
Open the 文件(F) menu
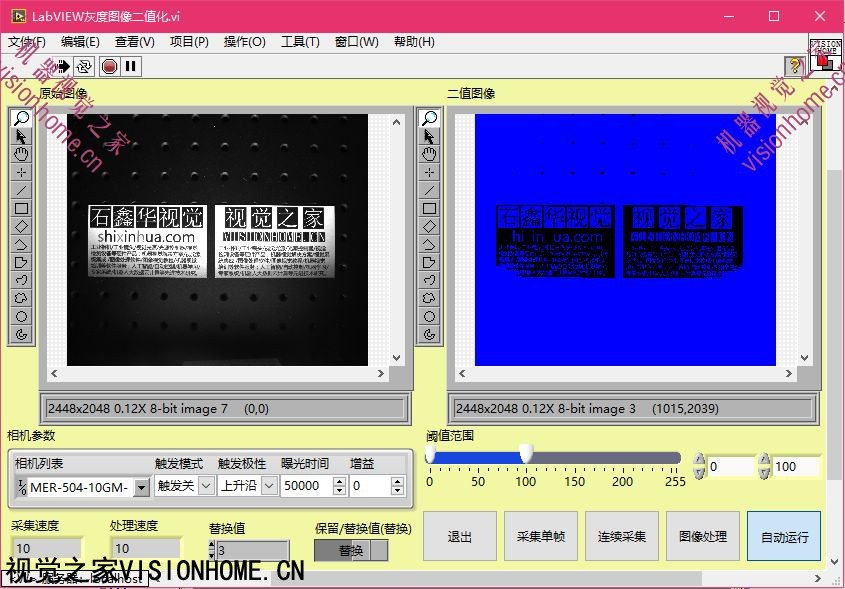pos(28,42)
